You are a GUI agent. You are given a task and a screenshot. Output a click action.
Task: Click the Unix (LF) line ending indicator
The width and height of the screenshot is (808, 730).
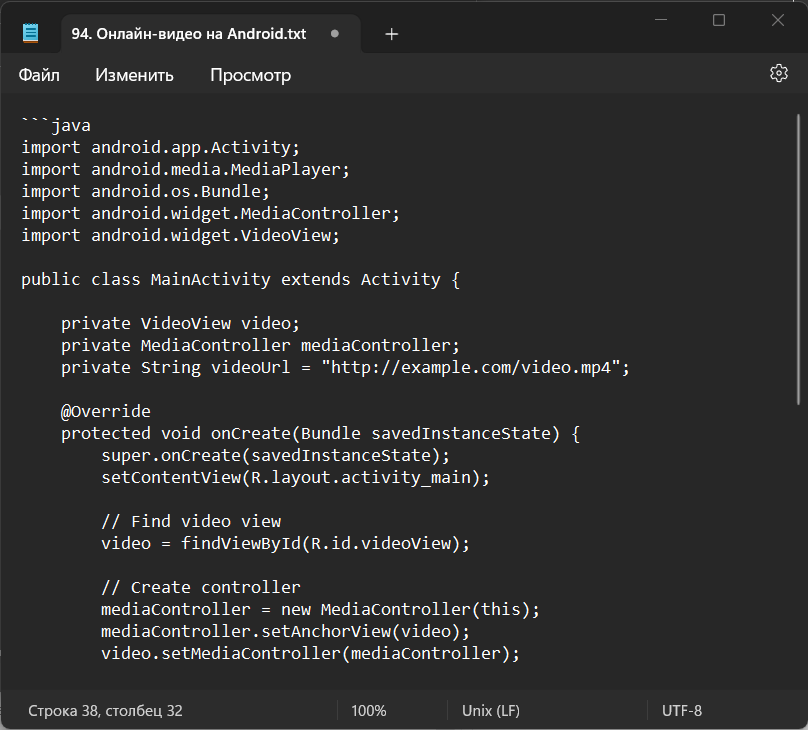pos(490,711)
